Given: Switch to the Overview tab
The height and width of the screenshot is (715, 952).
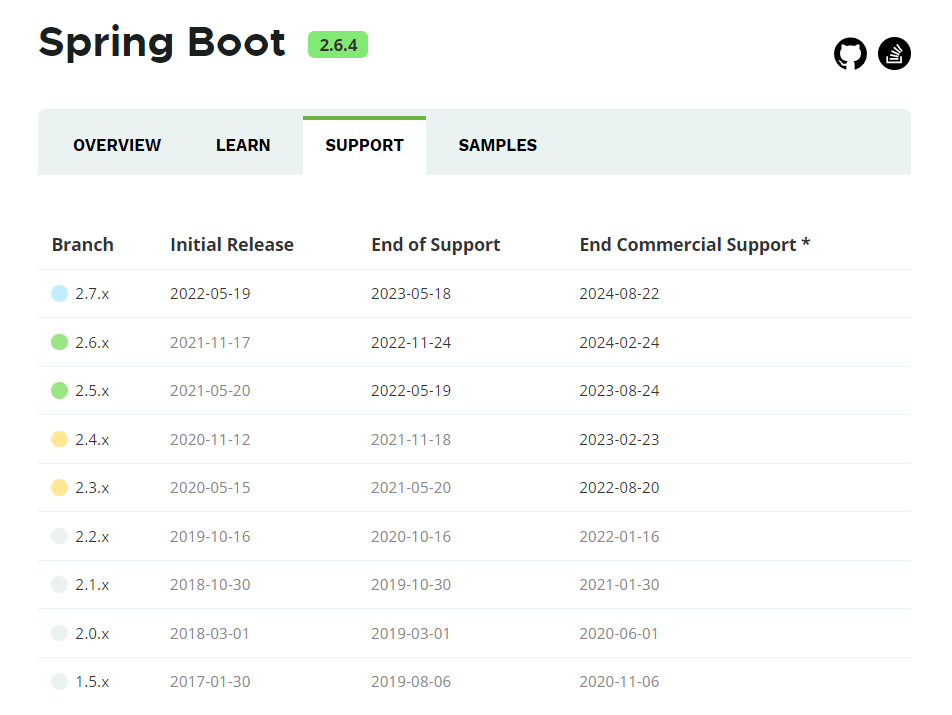Looking at the screenshot, I should 117,145.
